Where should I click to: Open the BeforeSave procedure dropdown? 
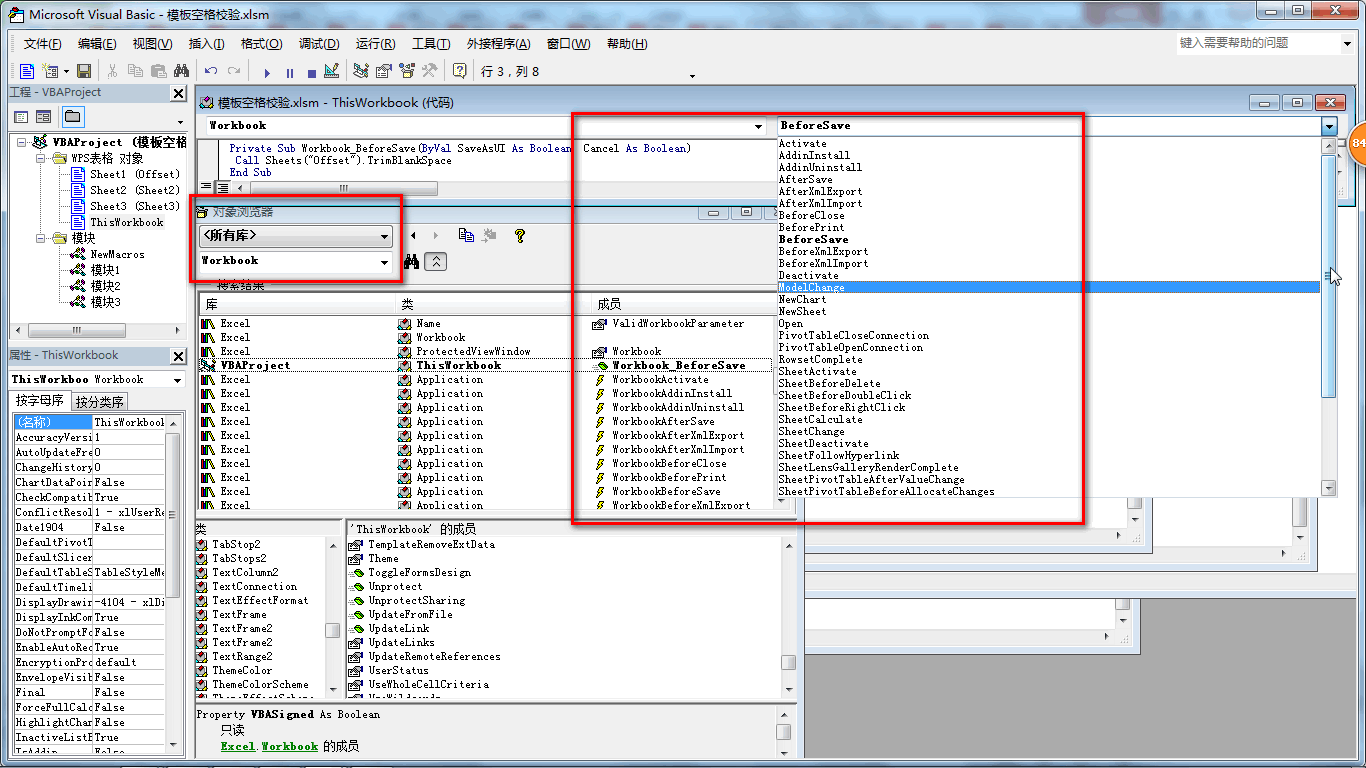(x=1329, y=126)
